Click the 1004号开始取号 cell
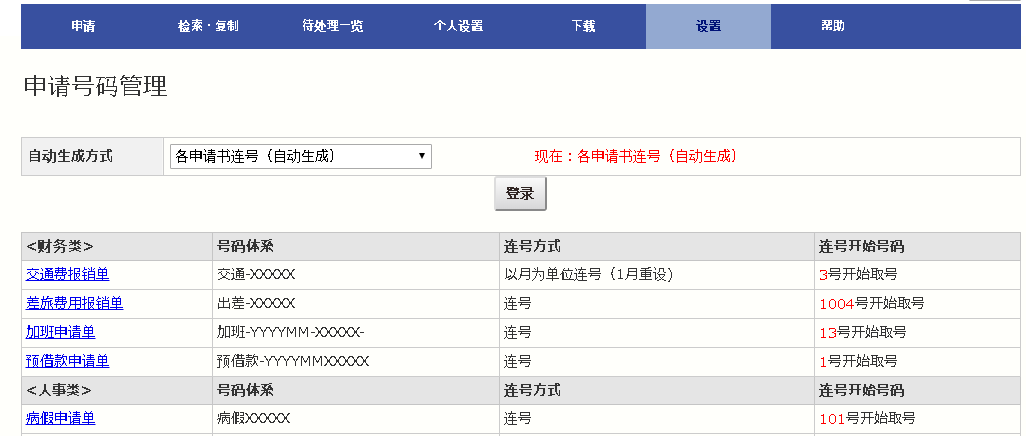1026x436 pixels. (871, 304)
